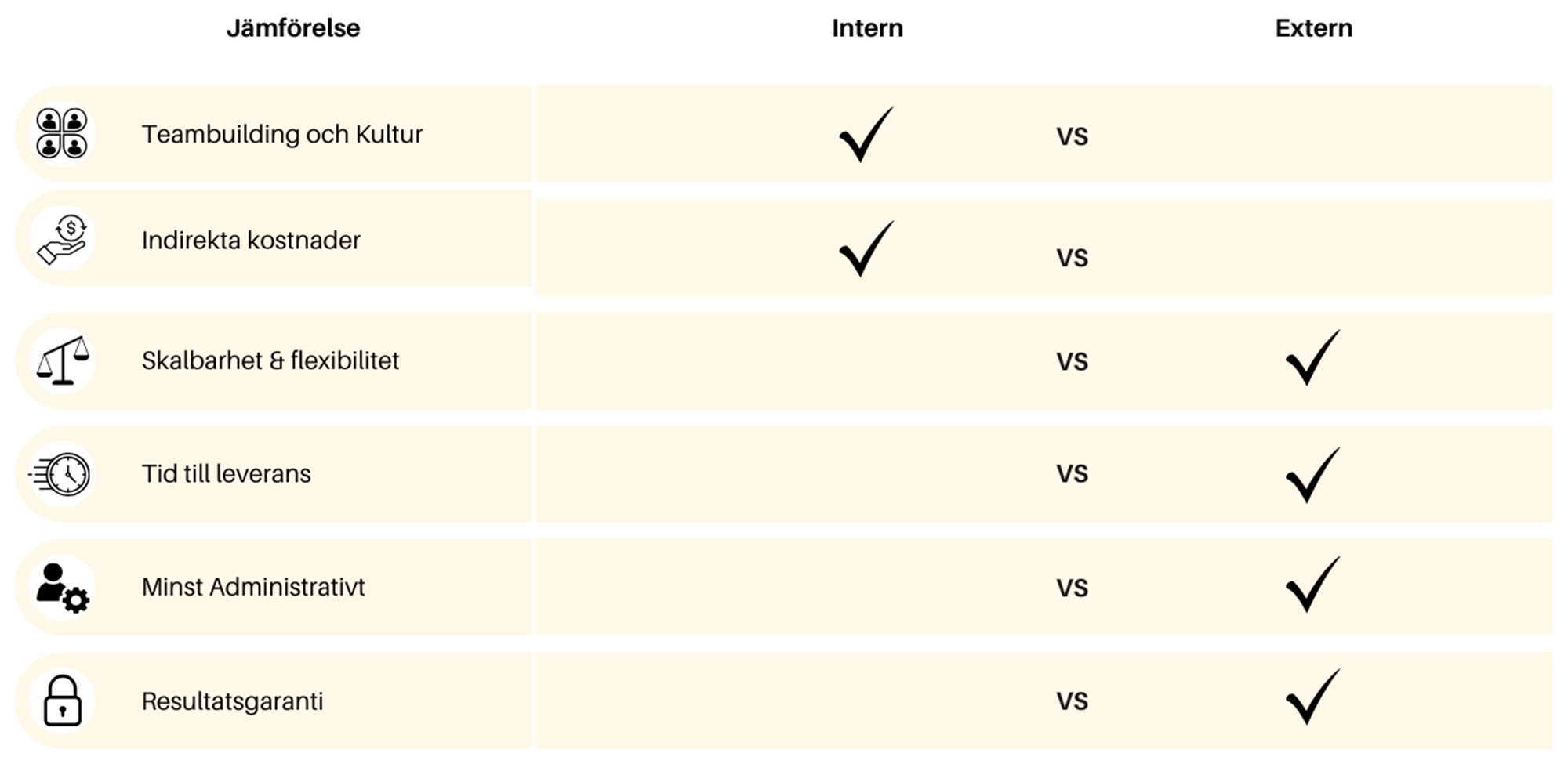Select the Intern column header
Viewport: 1568px width, 764px height.
(867, 28)
